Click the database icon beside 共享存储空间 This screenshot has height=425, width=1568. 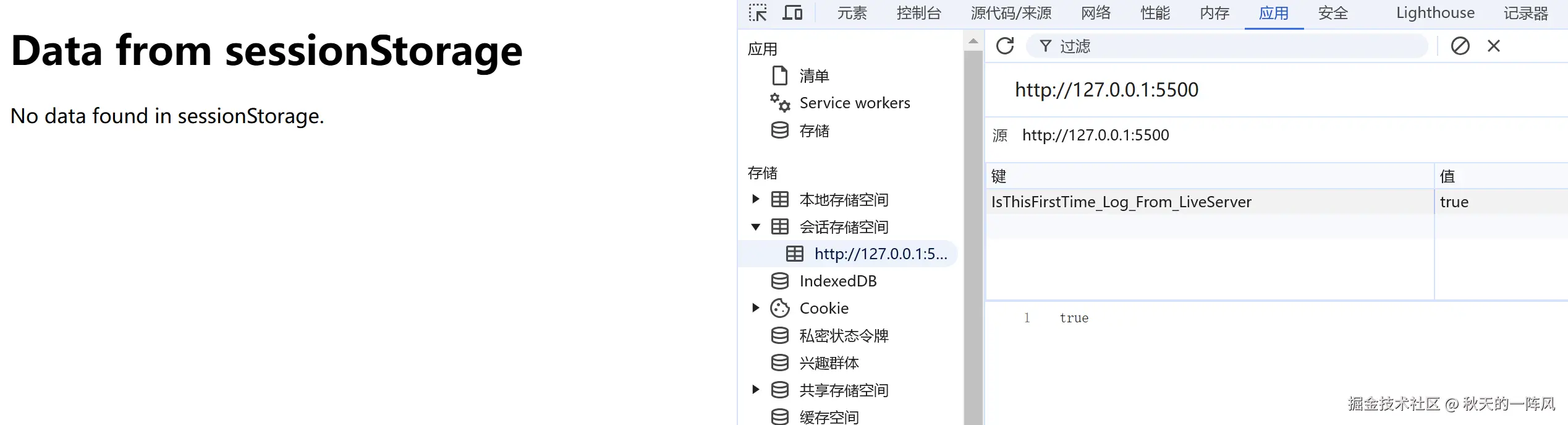tap(780, 390)
